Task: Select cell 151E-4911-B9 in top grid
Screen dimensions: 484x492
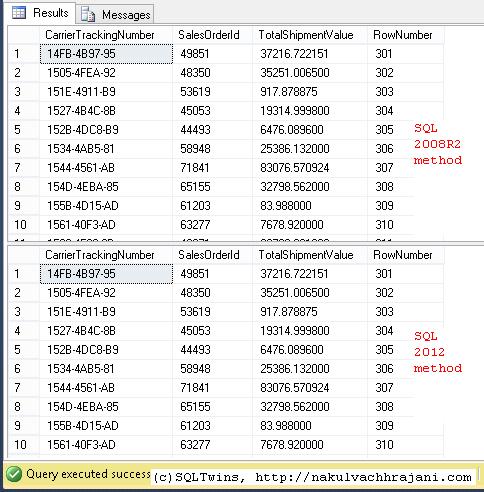Action: (x=106, y=92)
